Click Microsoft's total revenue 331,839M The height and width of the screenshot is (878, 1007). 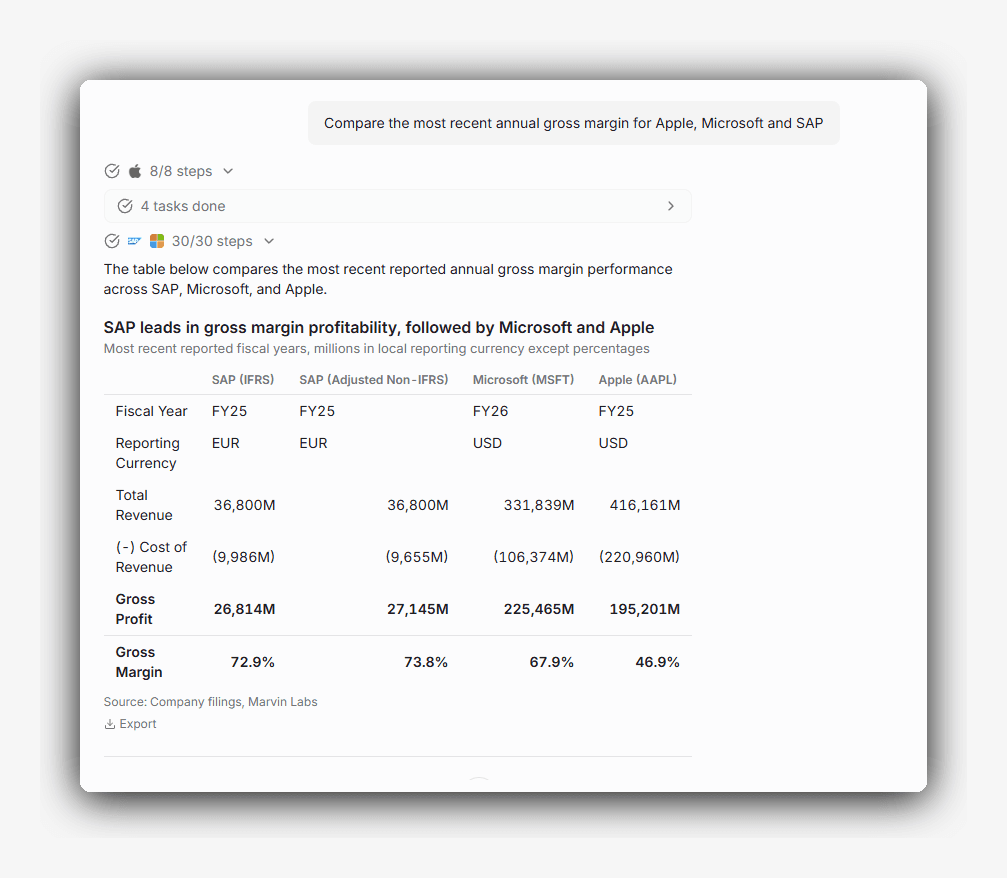pos(539,505)
